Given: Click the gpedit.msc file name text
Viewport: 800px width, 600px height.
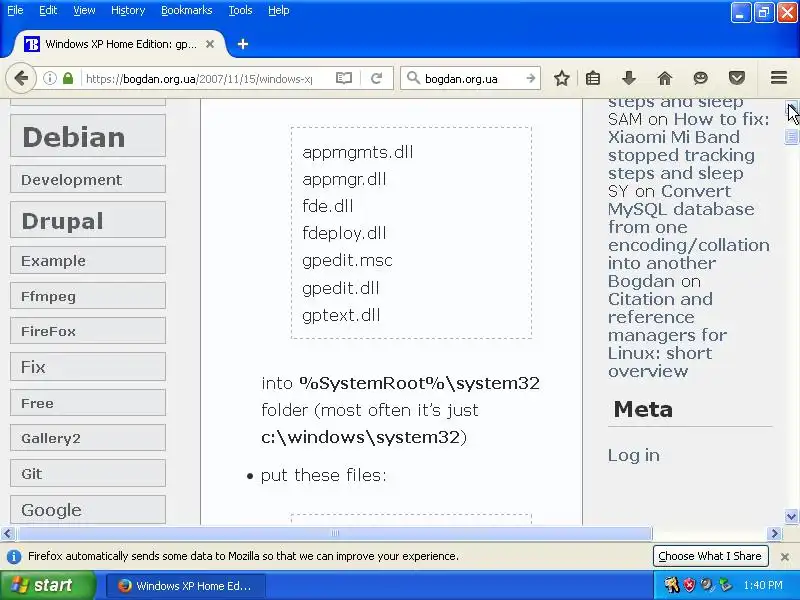Looking at the screenshot, I should coord(347,261).
